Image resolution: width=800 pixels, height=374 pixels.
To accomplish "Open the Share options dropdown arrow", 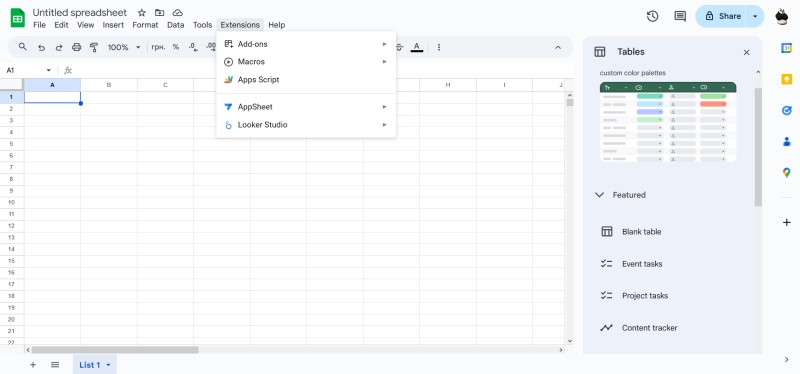I will coord(755,16).
